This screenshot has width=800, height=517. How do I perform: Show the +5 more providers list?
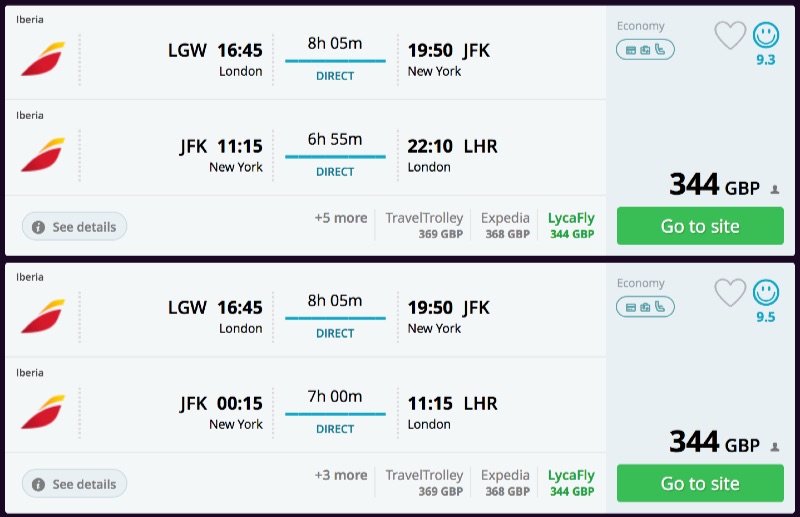click(340, 218)
